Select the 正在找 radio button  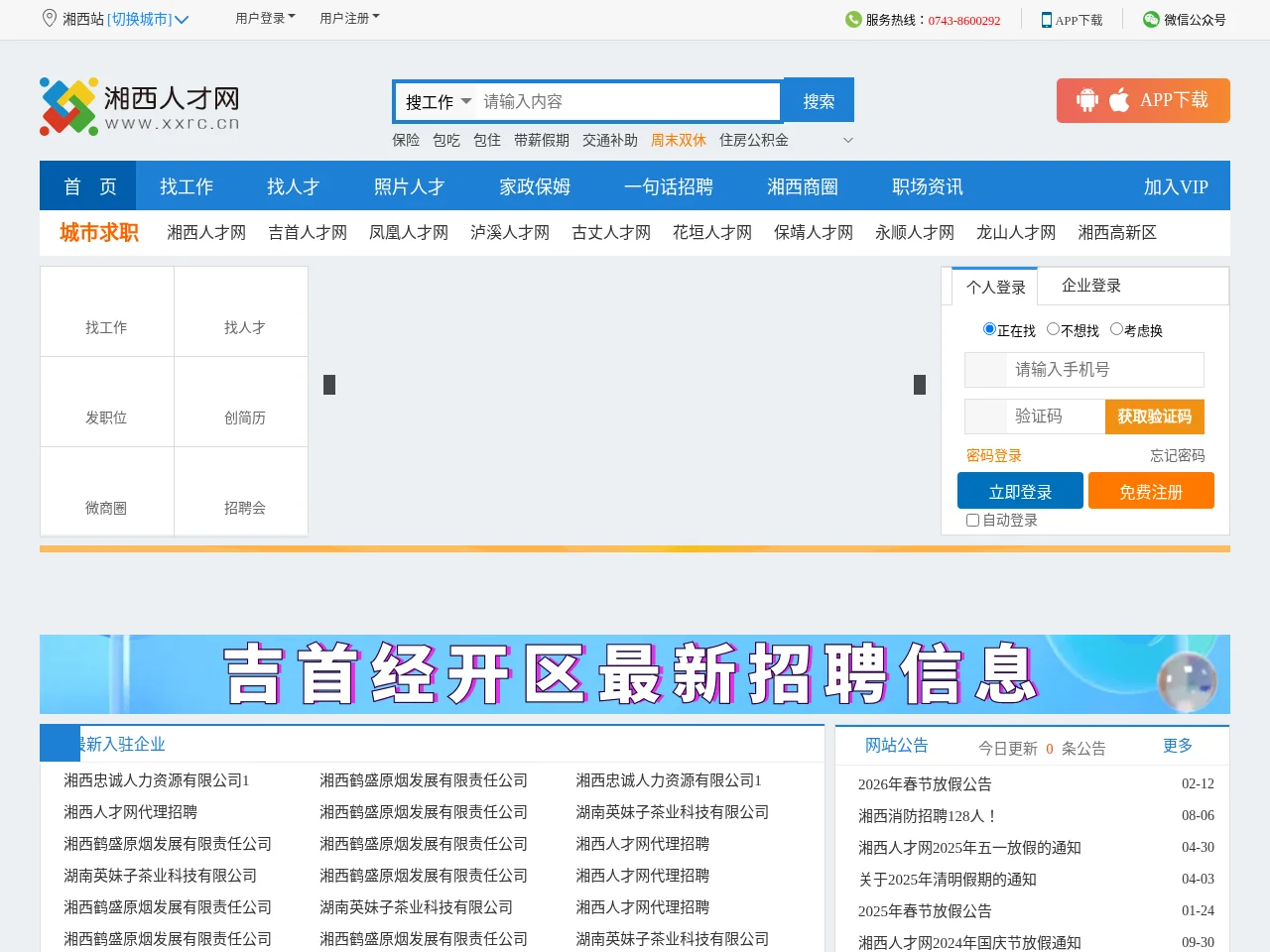(989, 329)
